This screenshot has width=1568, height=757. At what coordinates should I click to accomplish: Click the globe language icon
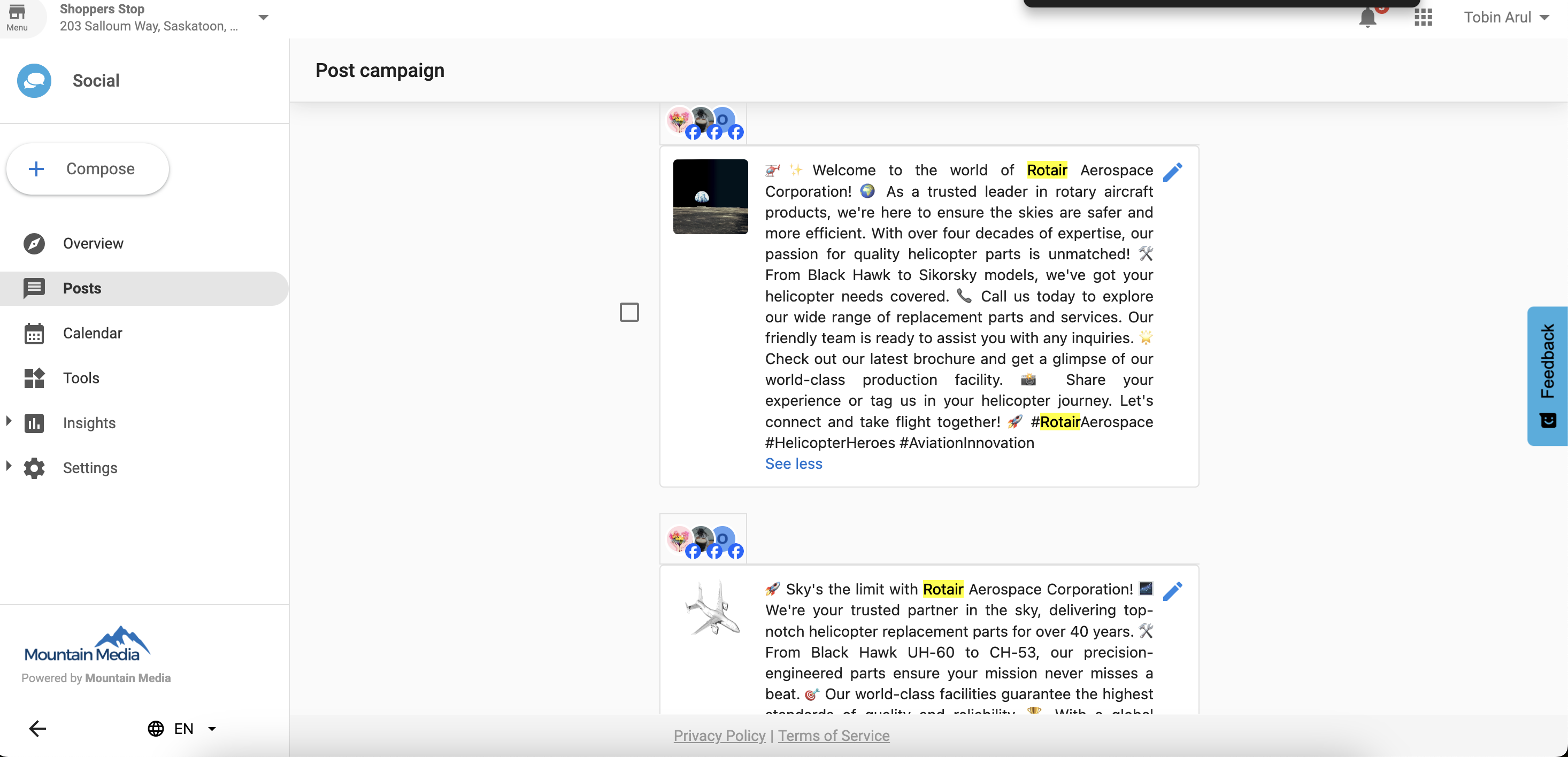click(156, 729)
